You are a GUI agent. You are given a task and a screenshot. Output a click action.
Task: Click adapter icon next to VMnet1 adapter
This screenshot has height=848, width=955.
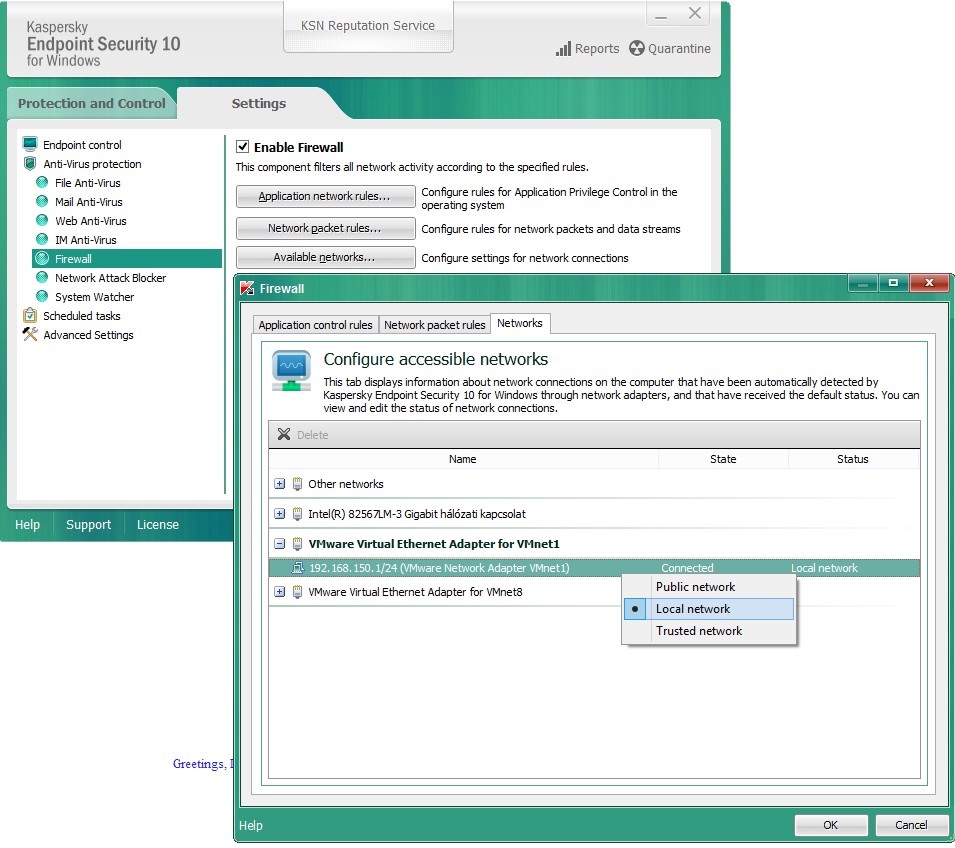click(297, 543)
